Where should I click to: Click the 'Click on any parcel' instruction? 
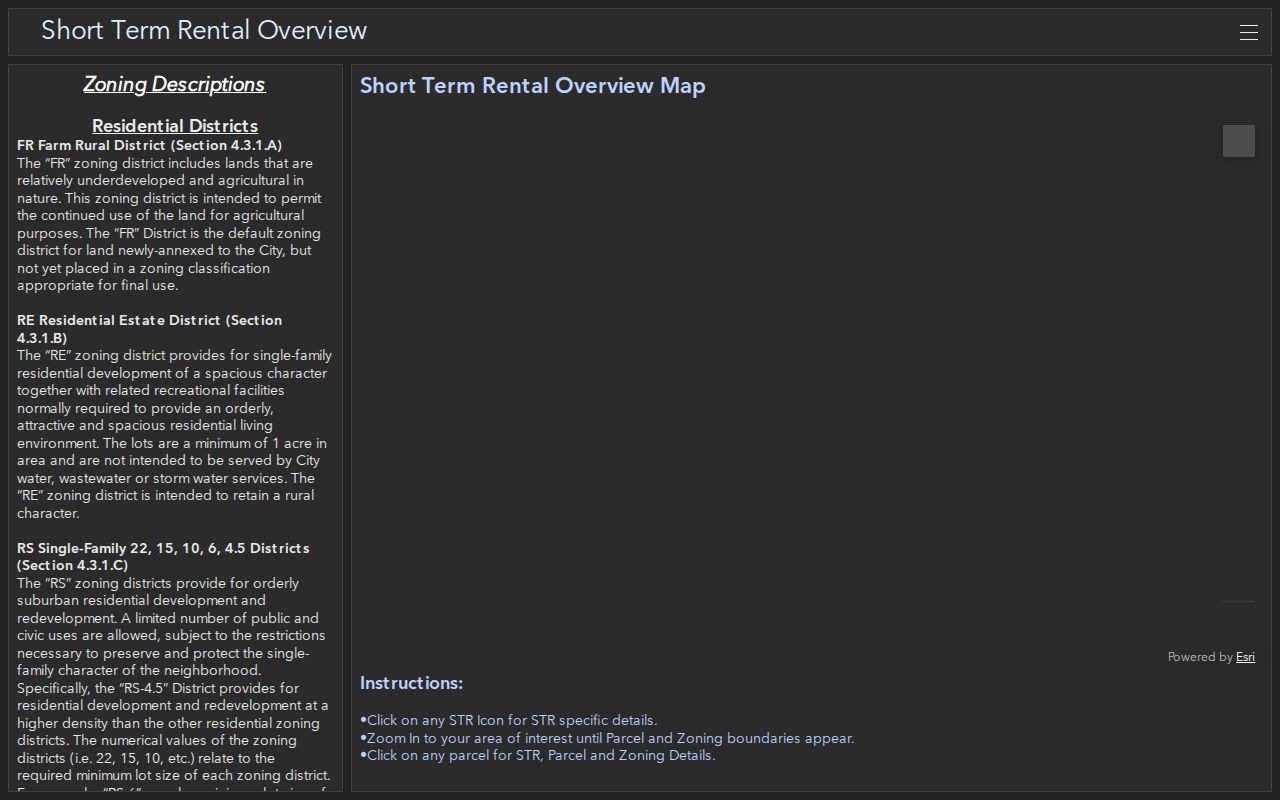tap(537, 755)
